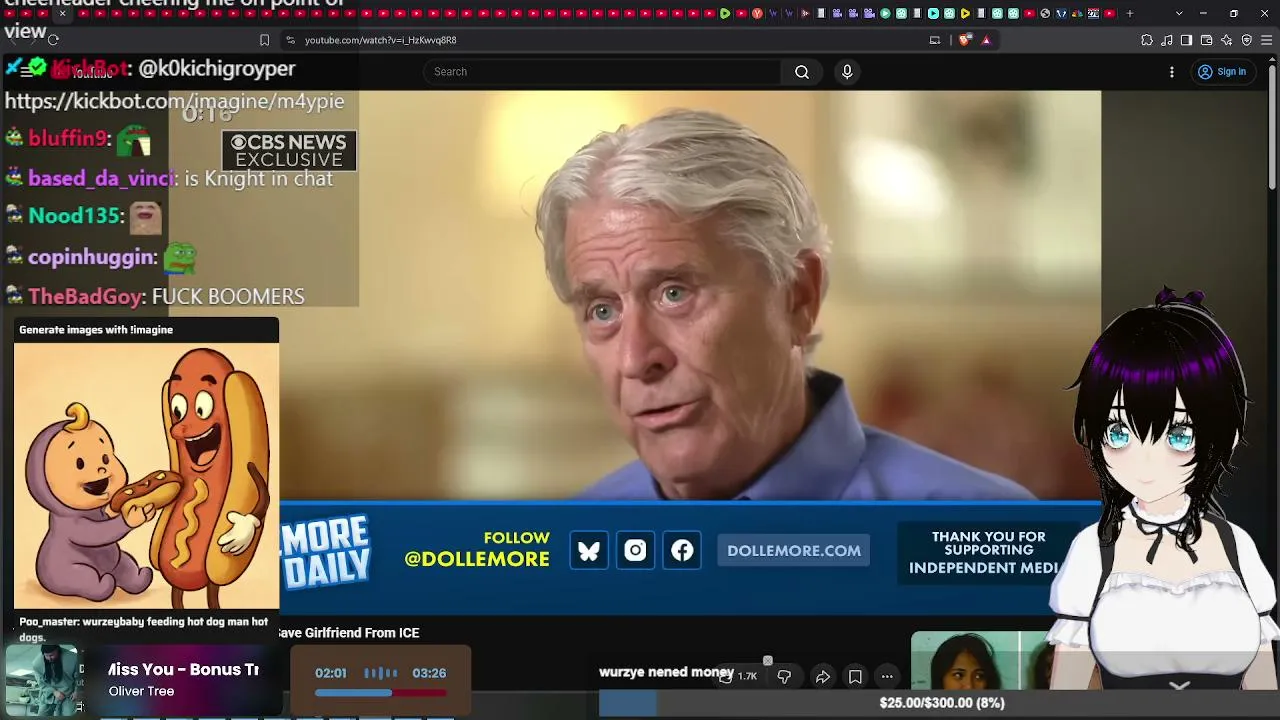This screenshot has width=1280, height=720.
Task: Open the browser extensions puzzle icon
Action: pos(1147,40)
